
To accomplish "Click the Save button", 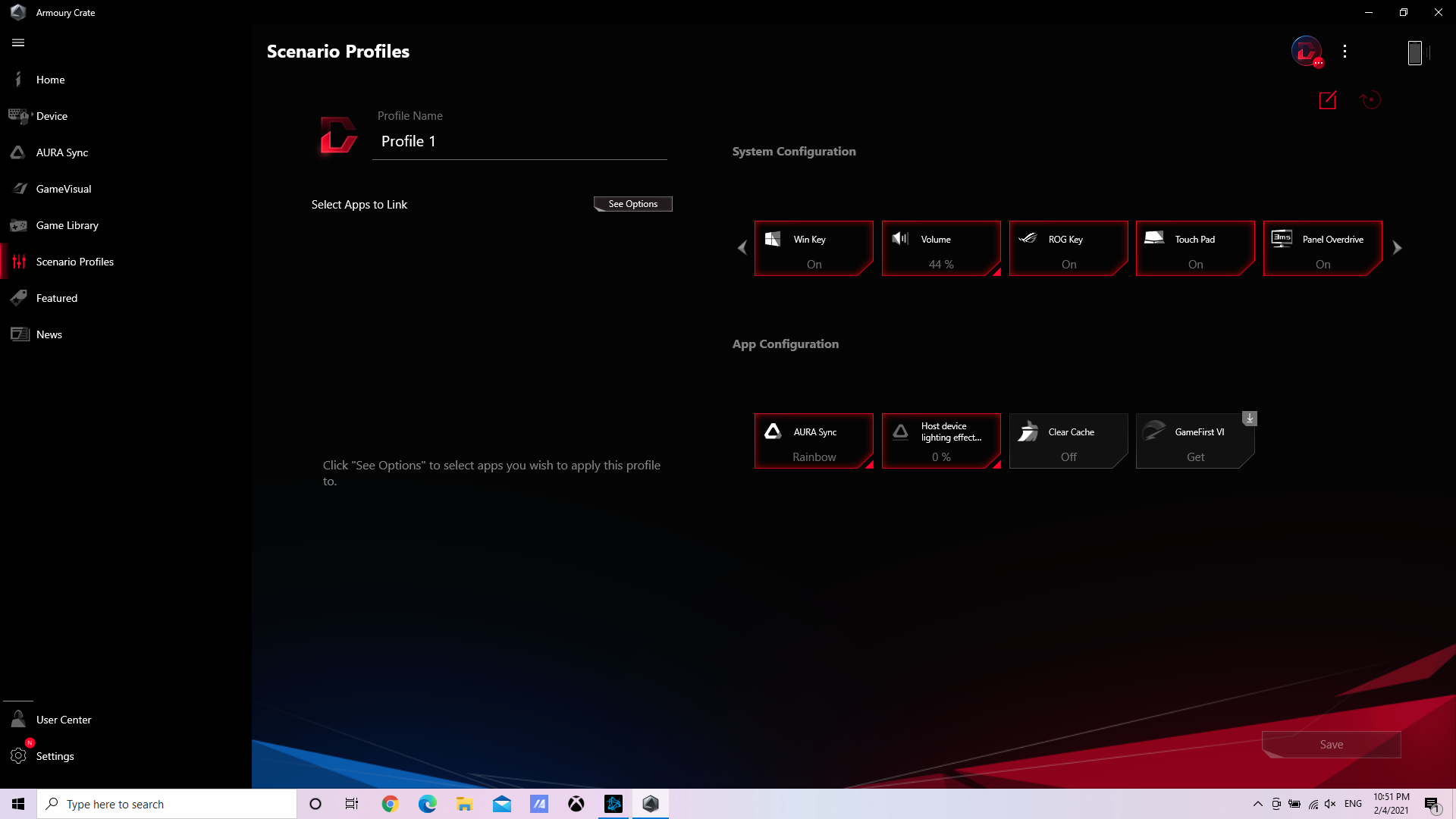I will tap(1332, 745).
